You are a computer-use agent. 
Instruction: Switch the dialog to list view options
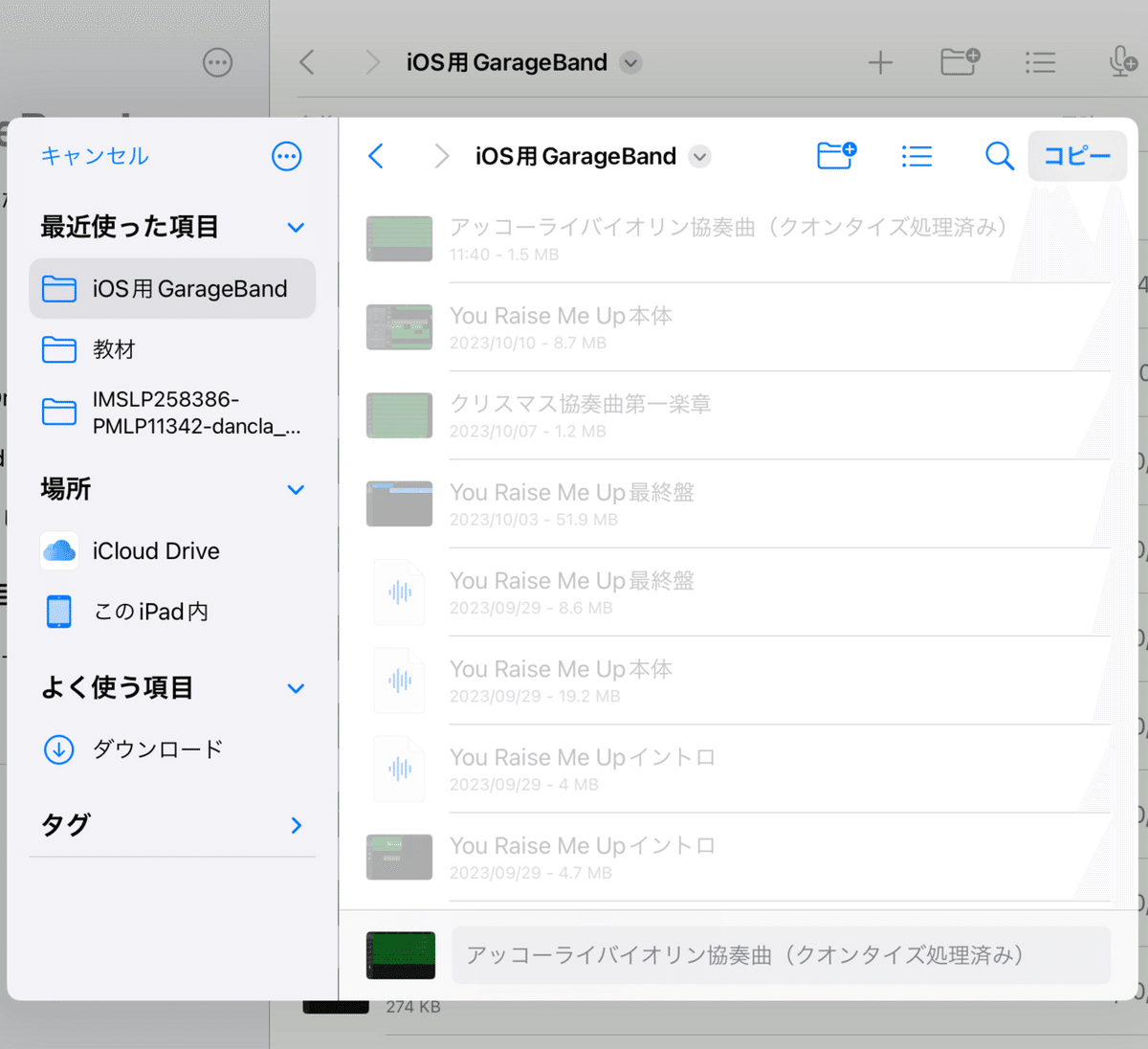(x=916, y=156)
